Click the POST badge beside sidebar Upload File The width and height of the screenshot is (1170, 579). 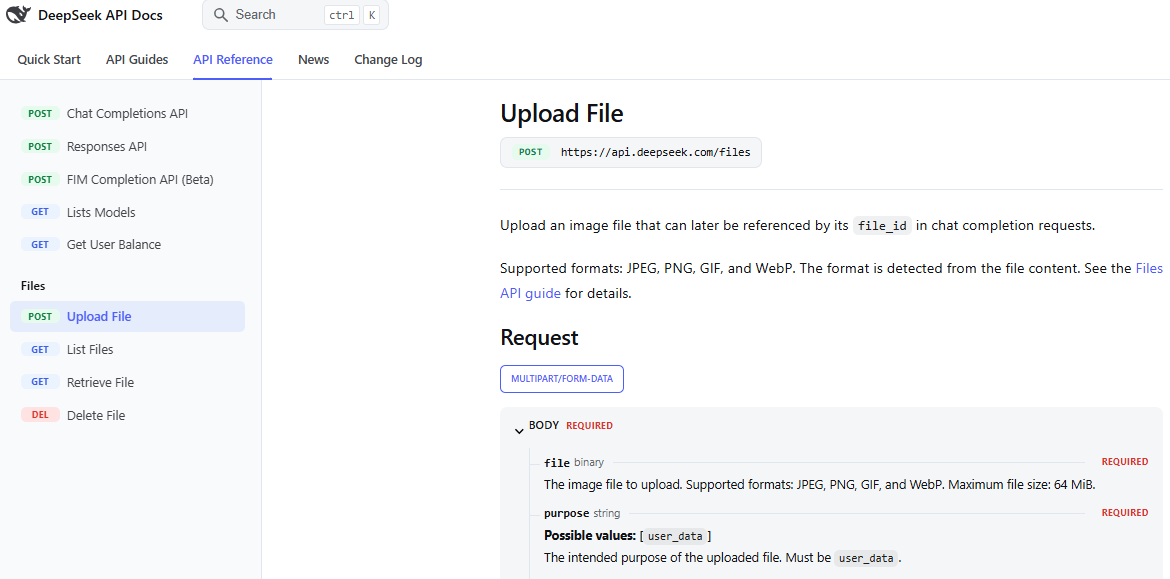[x=40, y=316]
